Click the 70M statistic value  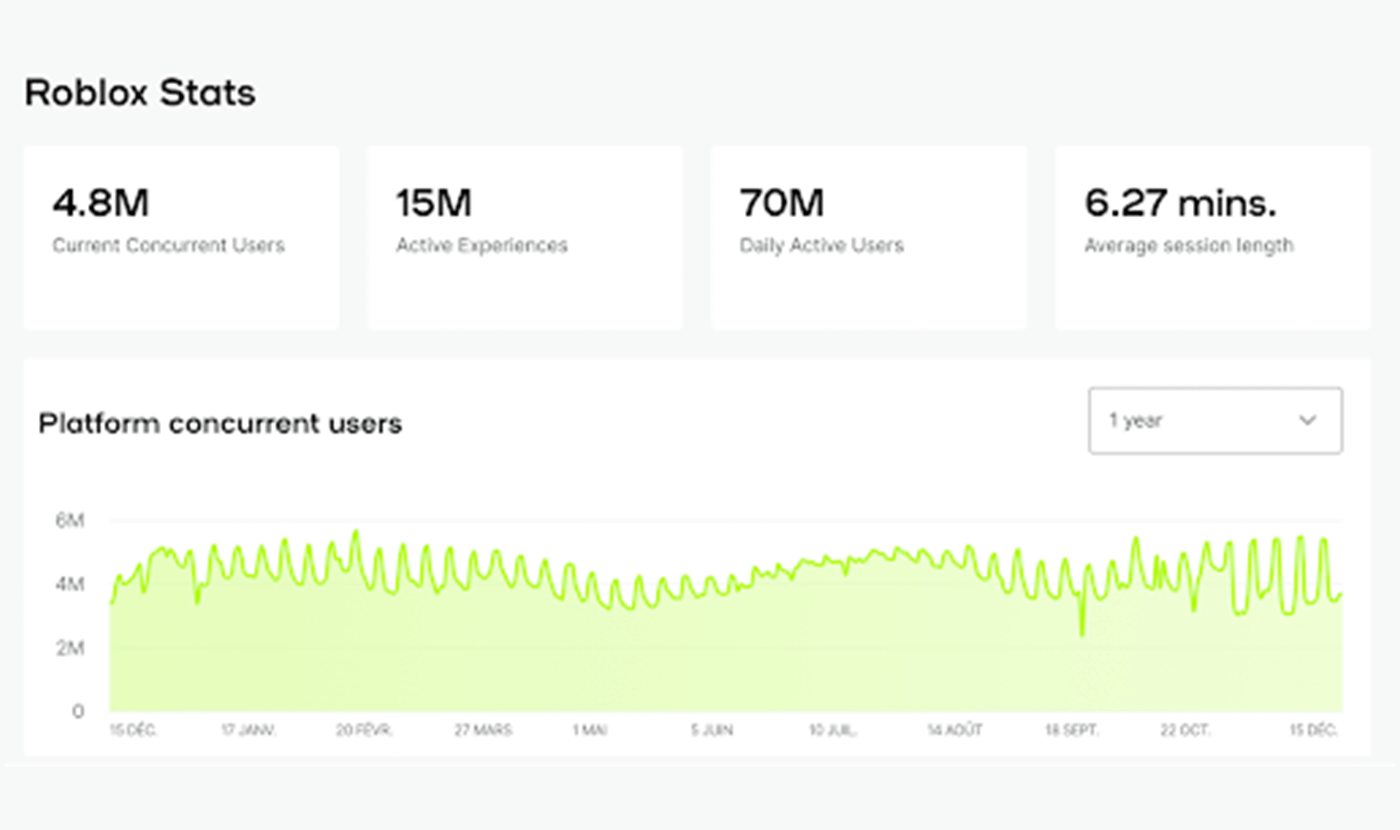[782, 203]
